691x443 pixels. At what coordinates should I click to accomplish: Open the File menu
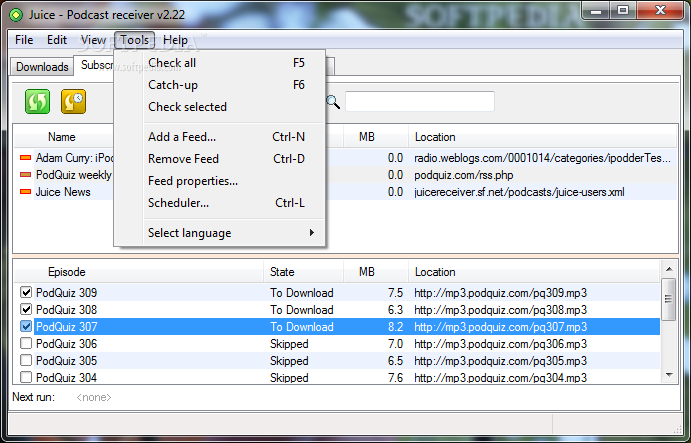(24, 40)
